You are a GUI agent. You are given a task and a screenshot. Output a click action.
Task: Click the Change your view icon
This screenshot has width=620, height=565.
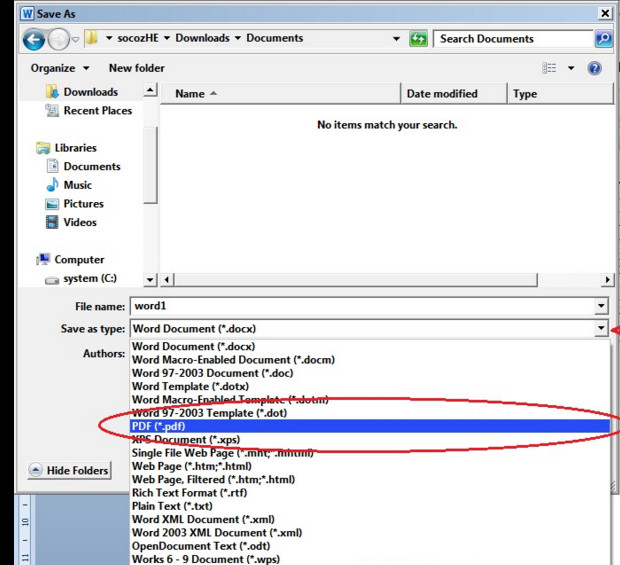click(549, 68)
